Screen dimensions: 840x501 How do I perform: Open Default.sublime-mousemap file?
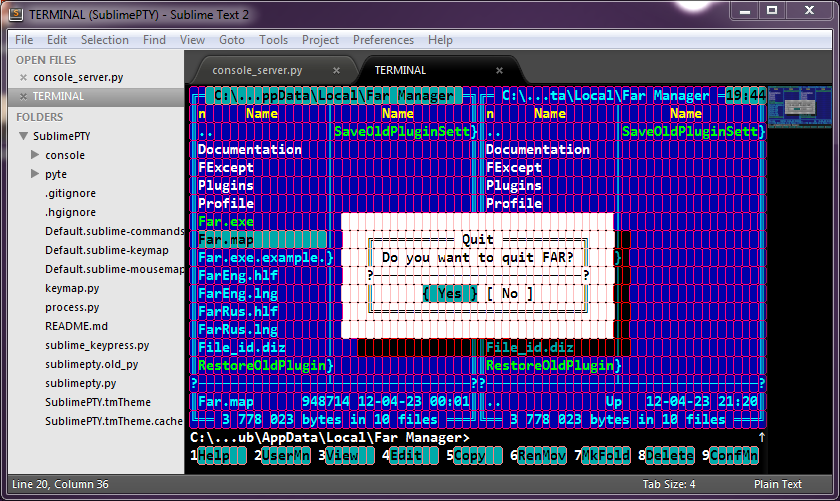tap(115, 269)
